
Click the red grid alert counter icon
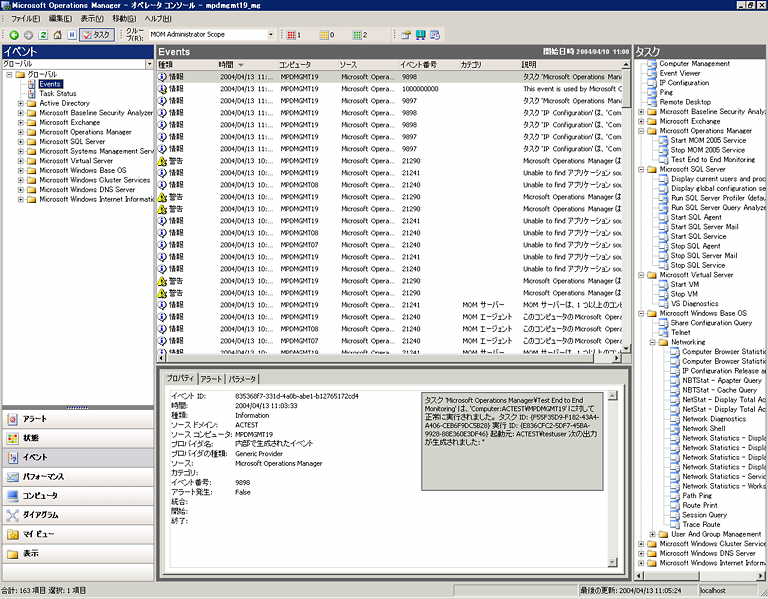point(291,35)
